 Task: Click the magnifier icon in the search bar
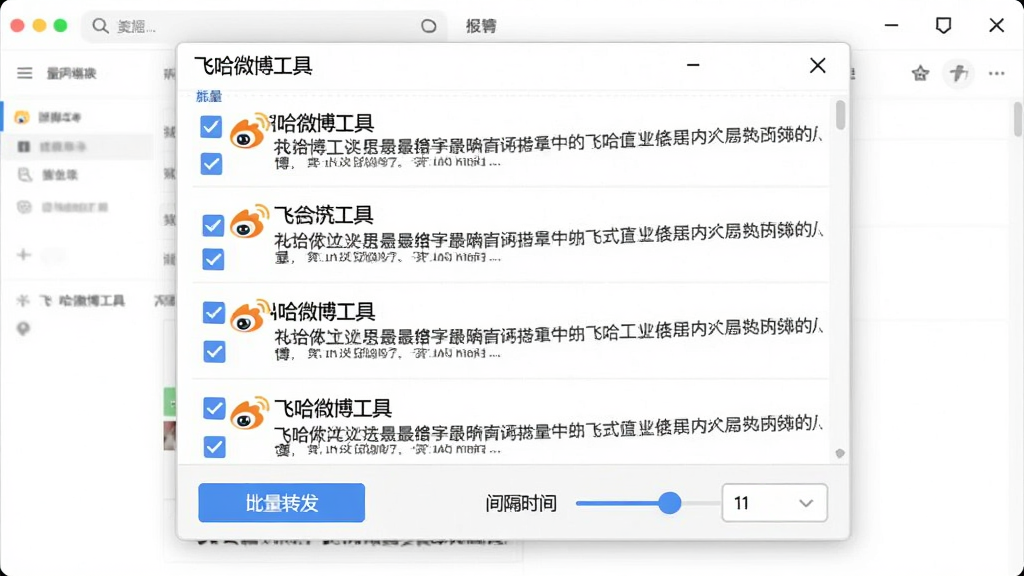(x=100, y=26)
